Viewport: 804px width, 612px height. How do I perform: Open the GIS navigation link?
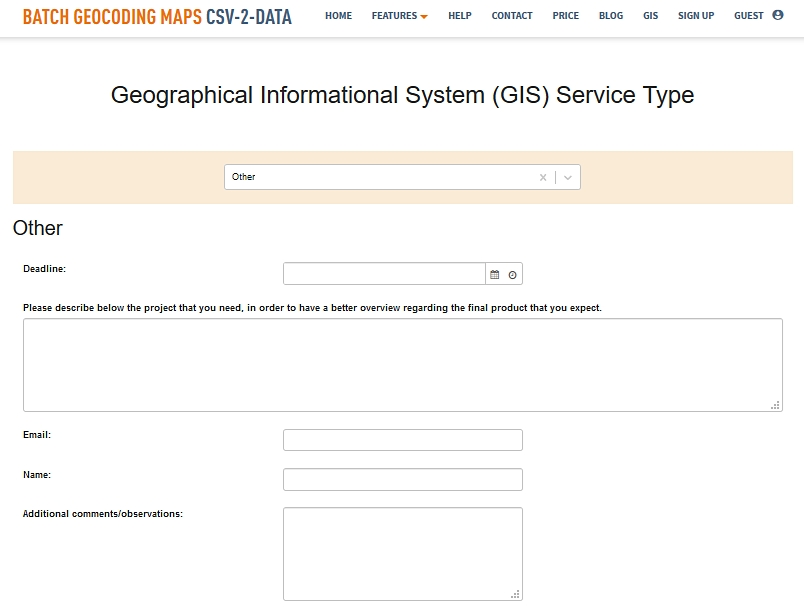tap(650, 16)
